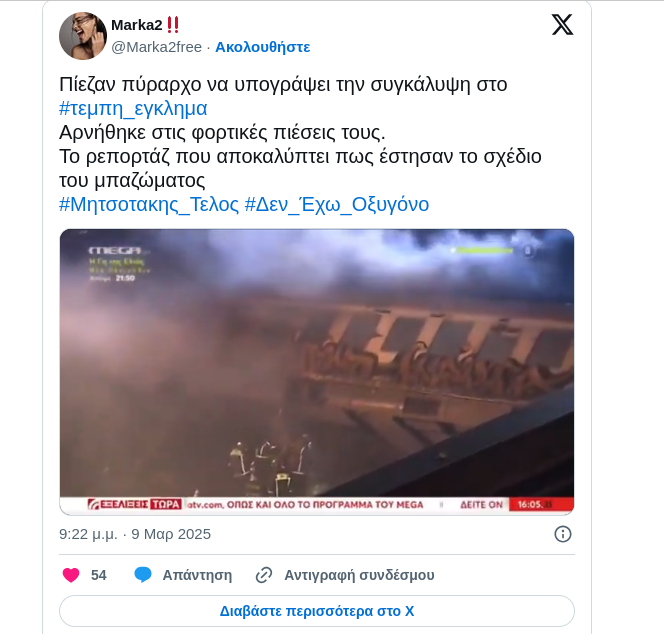Open the tweet timestamp 9 Μαρ 2025

click(171, 534)
